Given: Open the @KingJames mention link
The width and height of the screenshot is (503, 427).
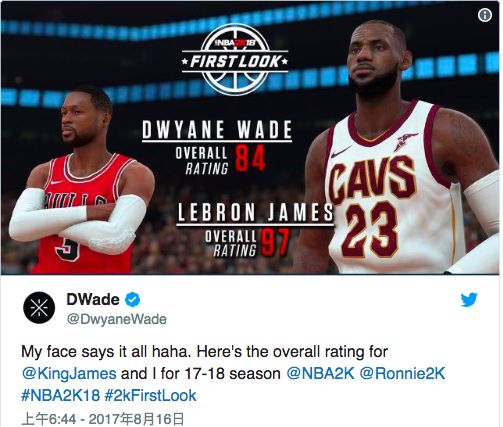Looking at the screenshot, I should point(69,373).
